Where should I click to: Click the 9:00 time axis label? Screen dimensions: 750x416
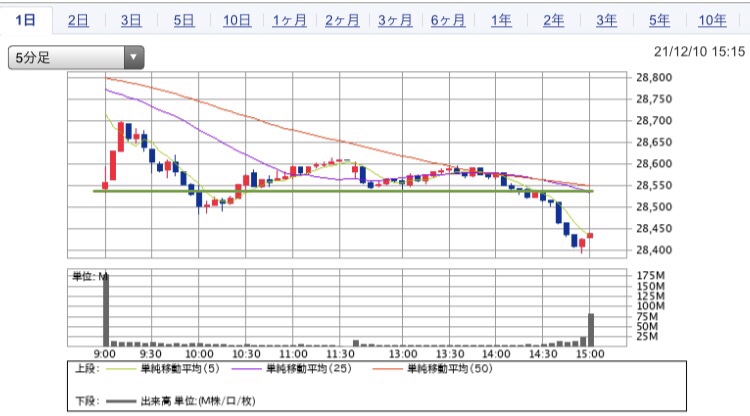[x=105, y=354]
